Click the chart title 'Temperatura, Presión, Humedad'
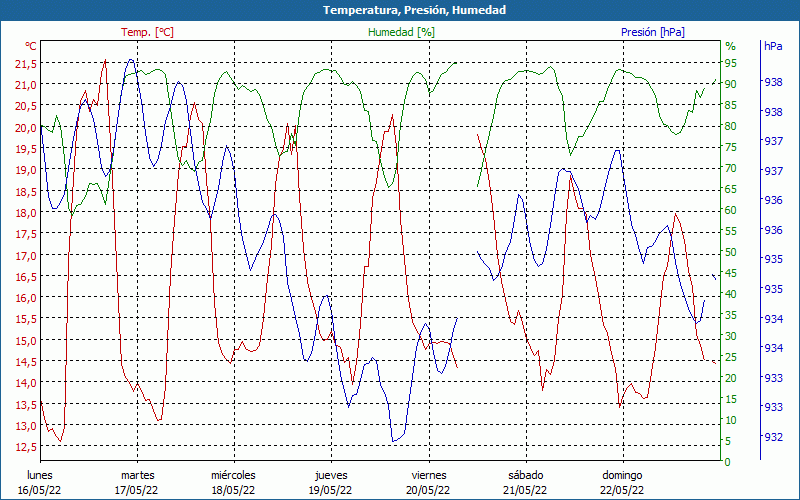This screenshot has width=800, height=500. tap(414, 10)
